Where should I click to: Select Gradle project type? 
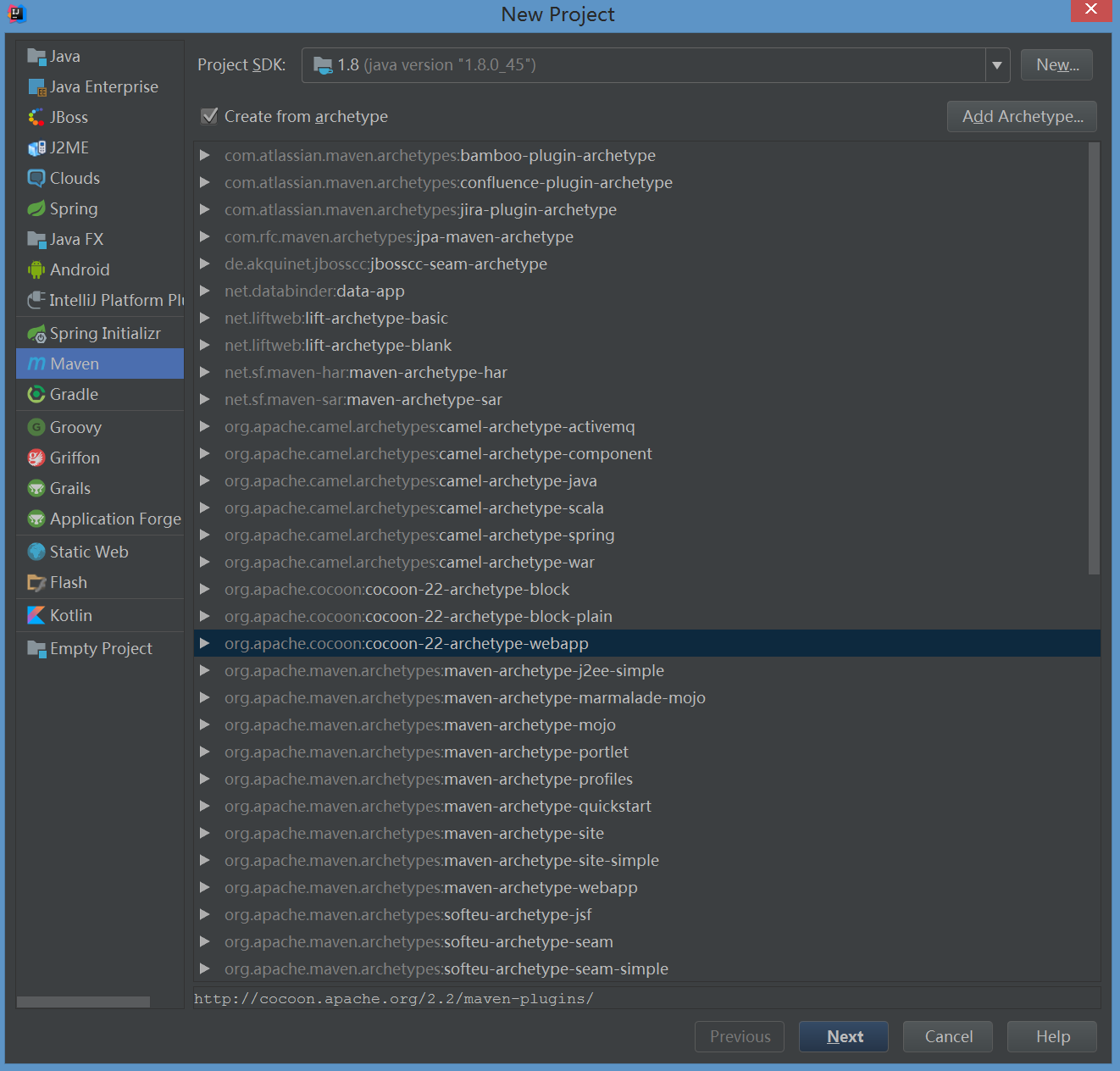click(x=100, y=395)
